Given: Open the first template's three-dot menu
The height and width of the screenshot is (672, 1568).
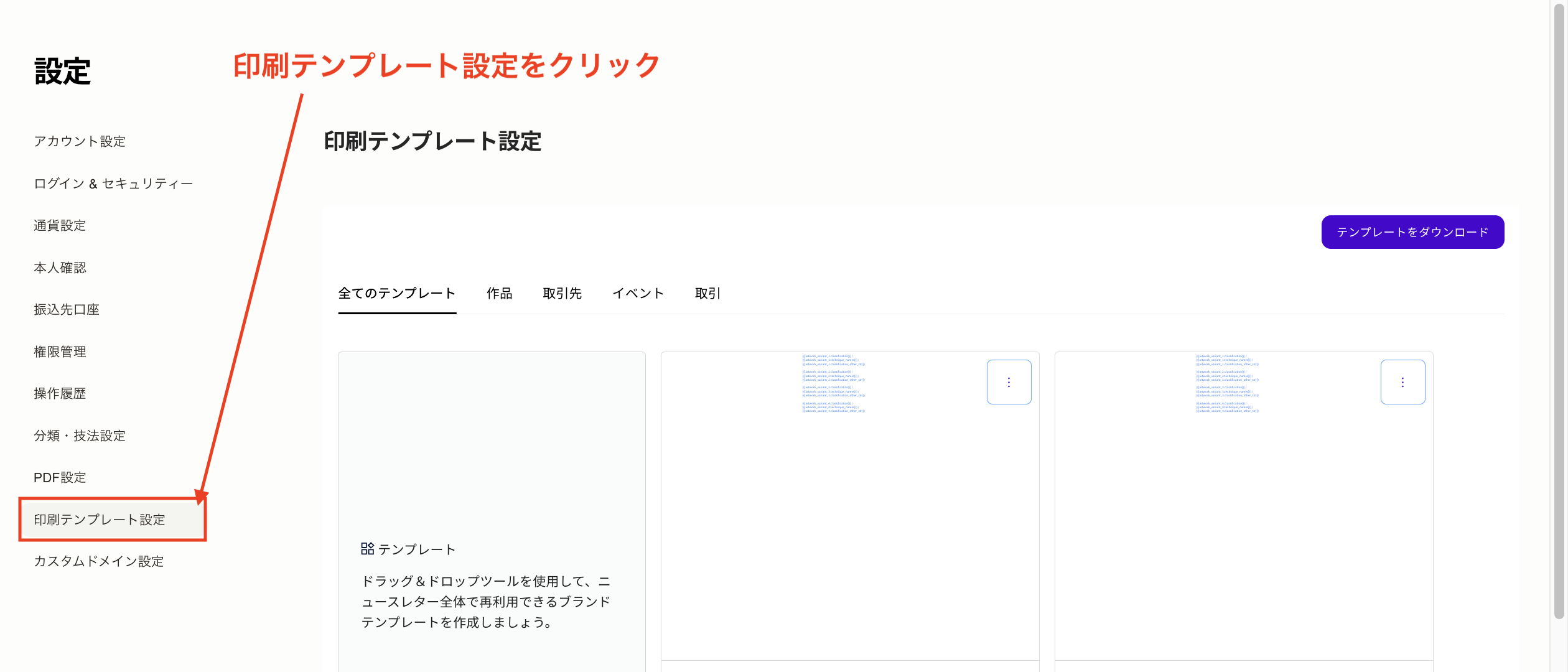Looking at the screenshot, I should point(1009,381).
